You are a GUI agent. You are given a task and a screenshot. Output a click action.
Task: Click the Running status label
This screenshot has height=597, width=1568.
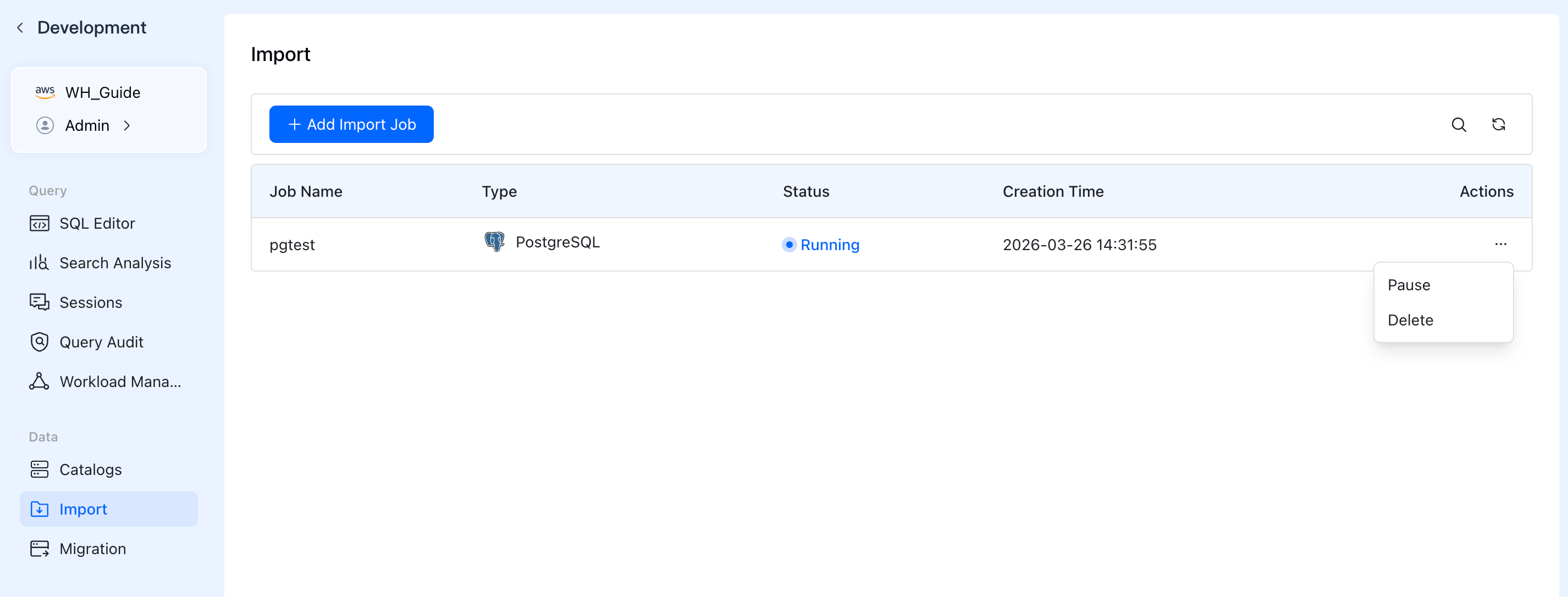coord(829,245)
